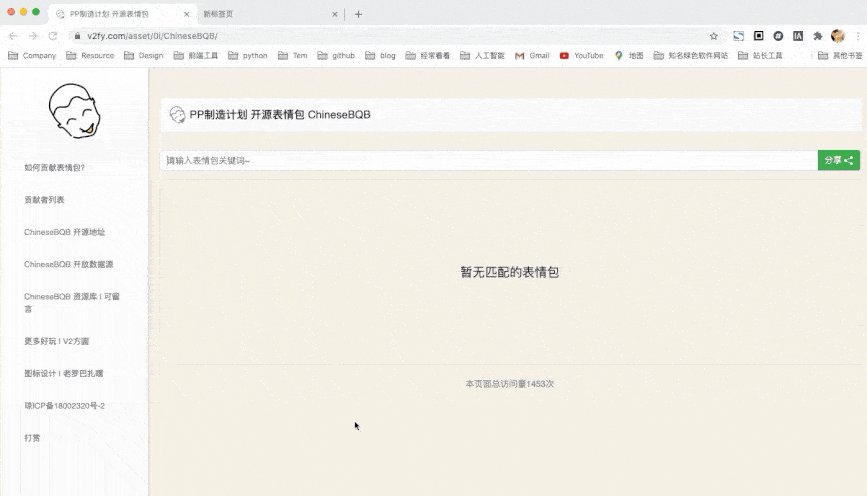Expand the python bookmarks folder
Screen dimensions: 867x496
point(248,56)
